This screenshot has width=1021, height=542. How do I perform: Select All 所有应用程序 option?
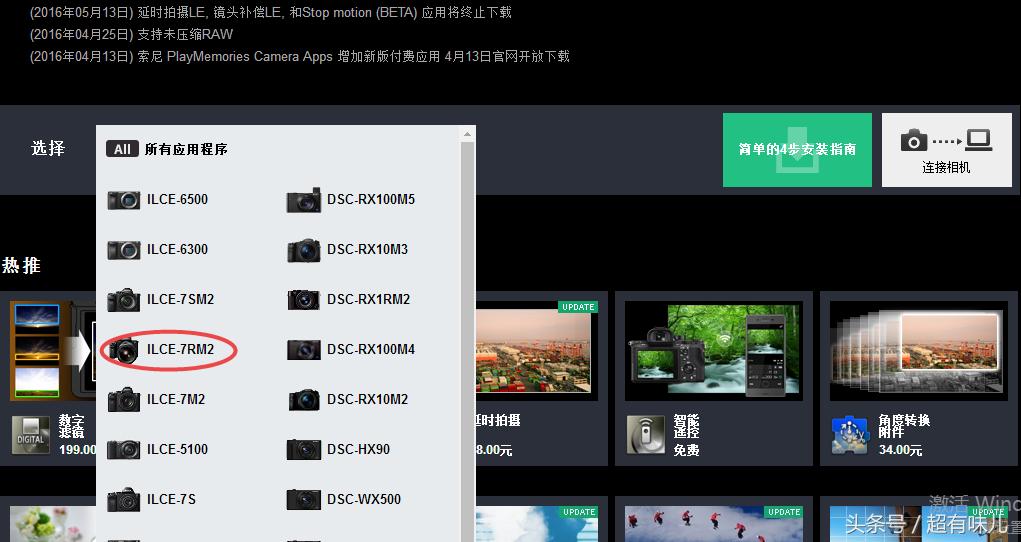(167, 149)
